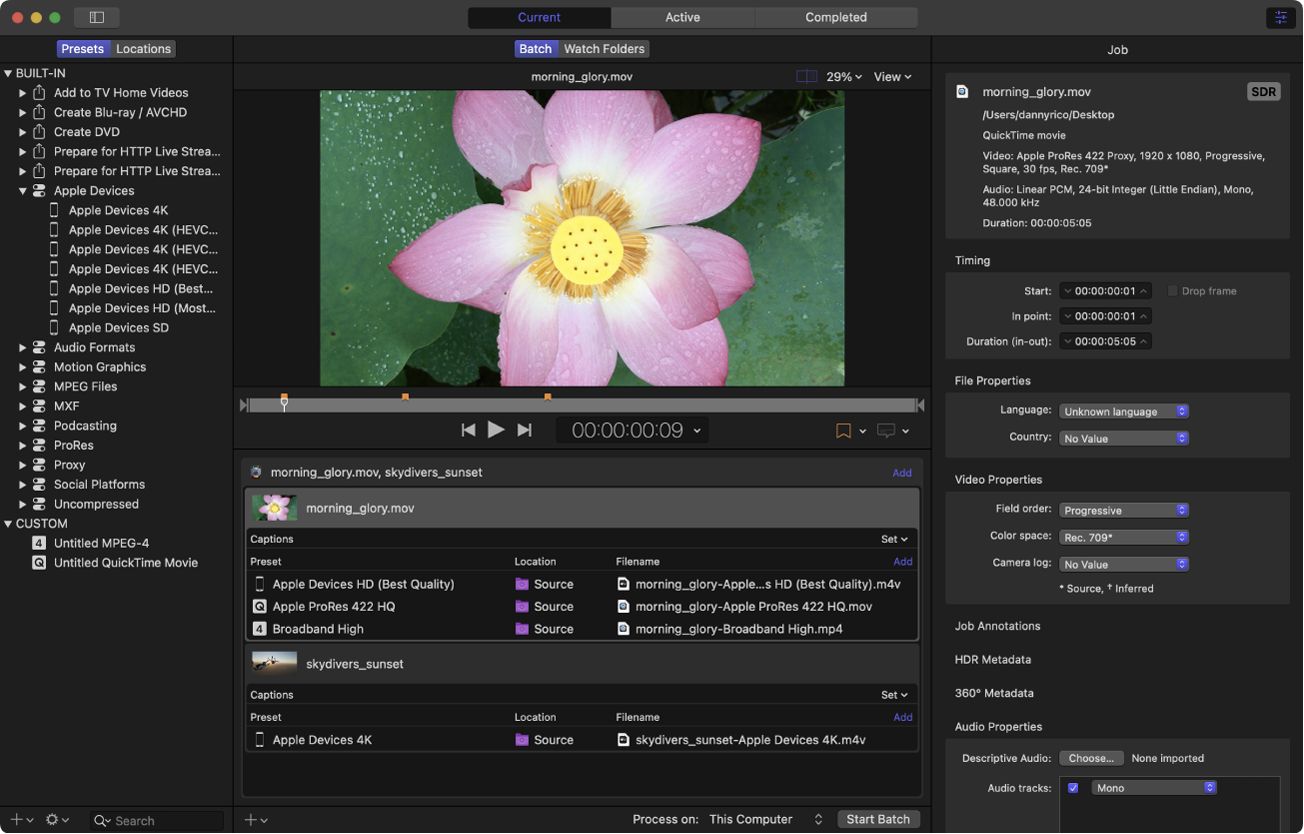
Task: Toggle the inspector pane icon at top right
Action: [1280, 17]
